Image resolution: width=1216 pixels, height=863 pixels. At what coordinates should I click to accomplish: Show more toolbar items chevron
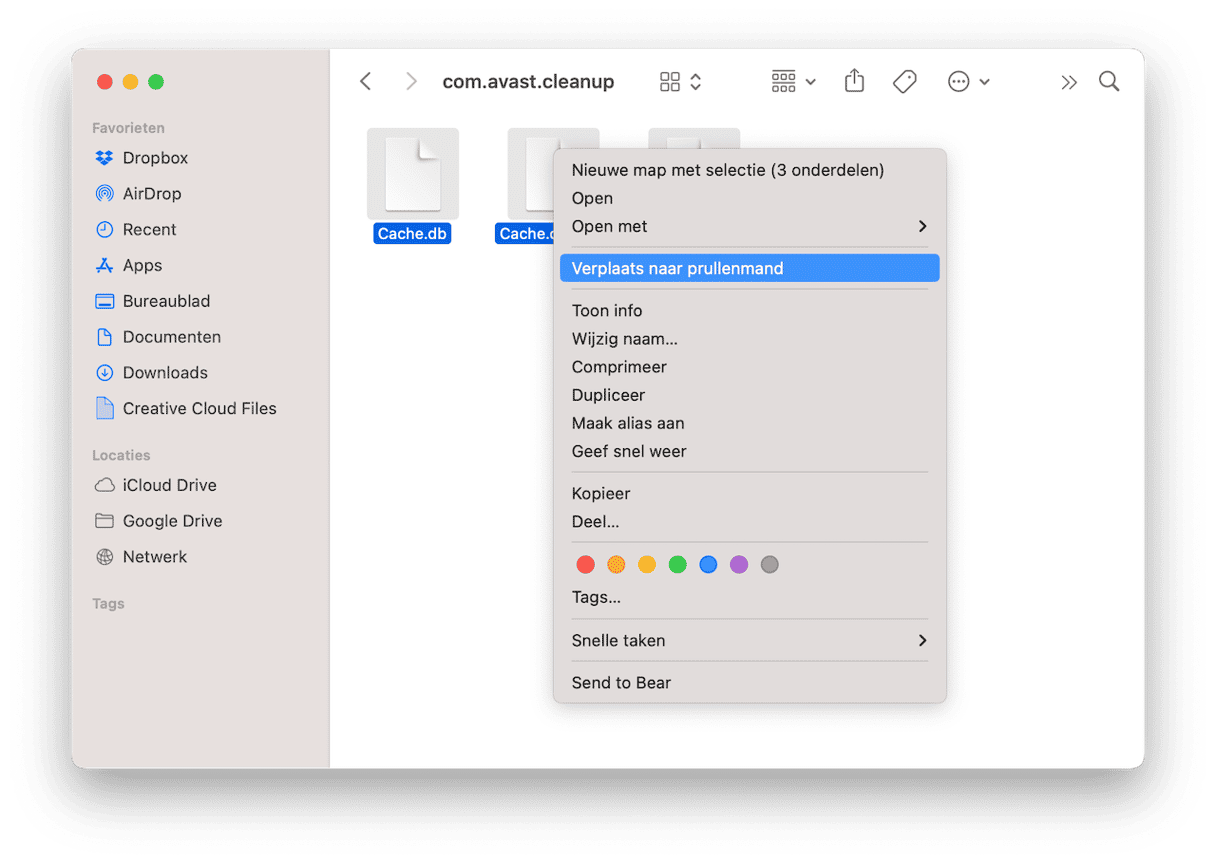pos(1069,82)
